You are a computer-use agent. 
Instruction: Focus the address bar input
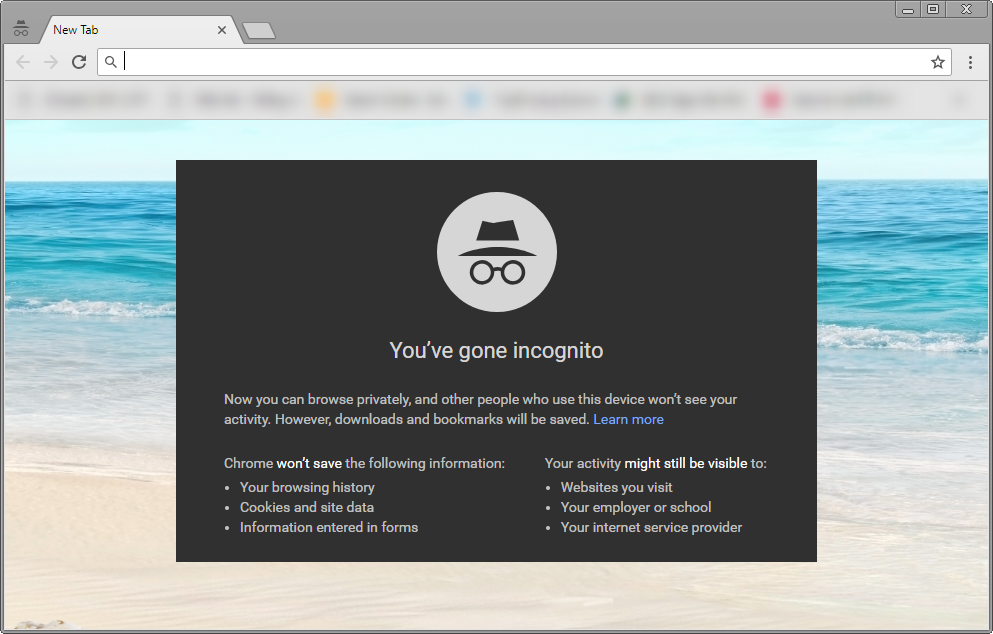click(524, 62)
